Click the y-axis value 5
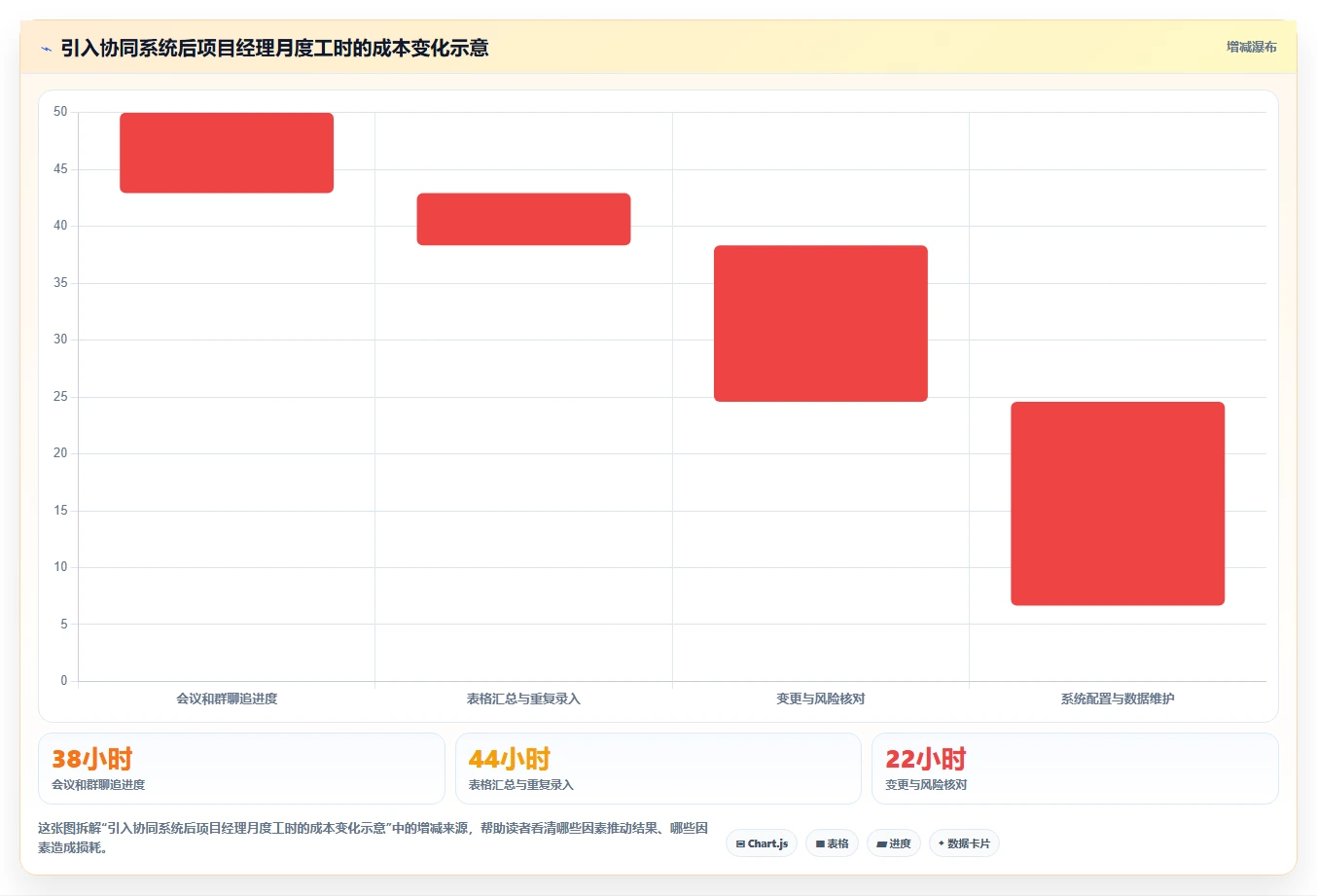The image size is (1317, 896). pos(64,625)
